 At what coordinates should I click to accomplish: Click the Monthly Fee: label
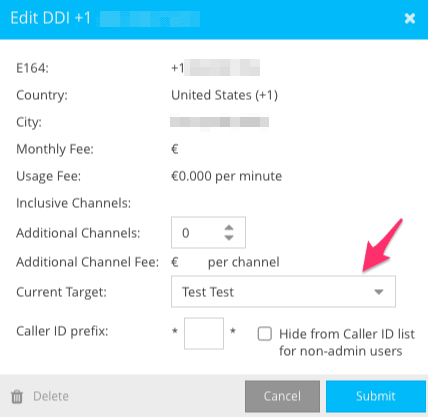[x=55, y=149]
